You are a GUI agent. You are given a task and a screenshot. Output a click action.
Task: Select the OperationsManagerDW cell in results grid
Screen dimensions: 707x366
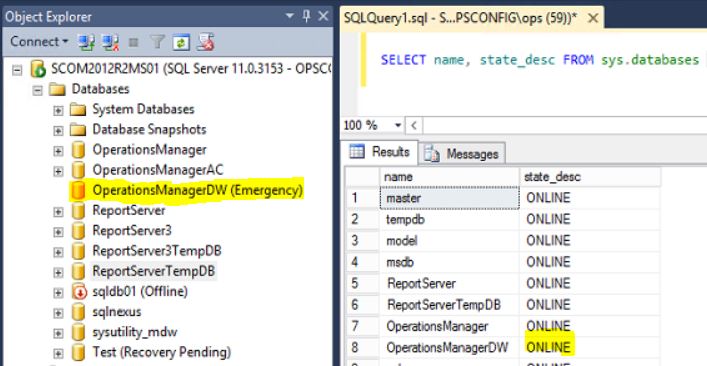[449, 348]
